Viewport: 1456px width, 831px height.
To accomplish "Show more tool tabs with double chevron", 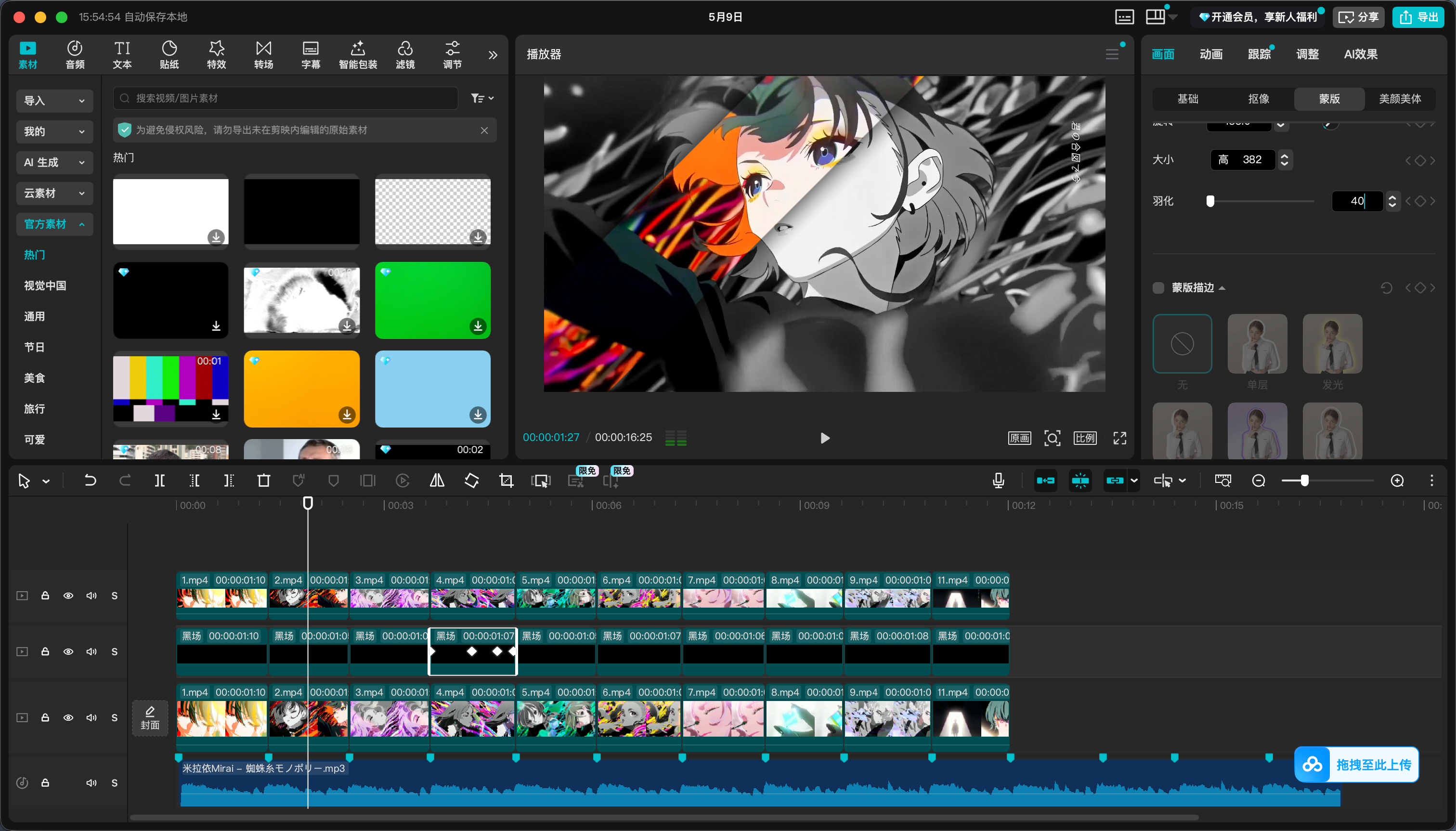I will 493,55.
